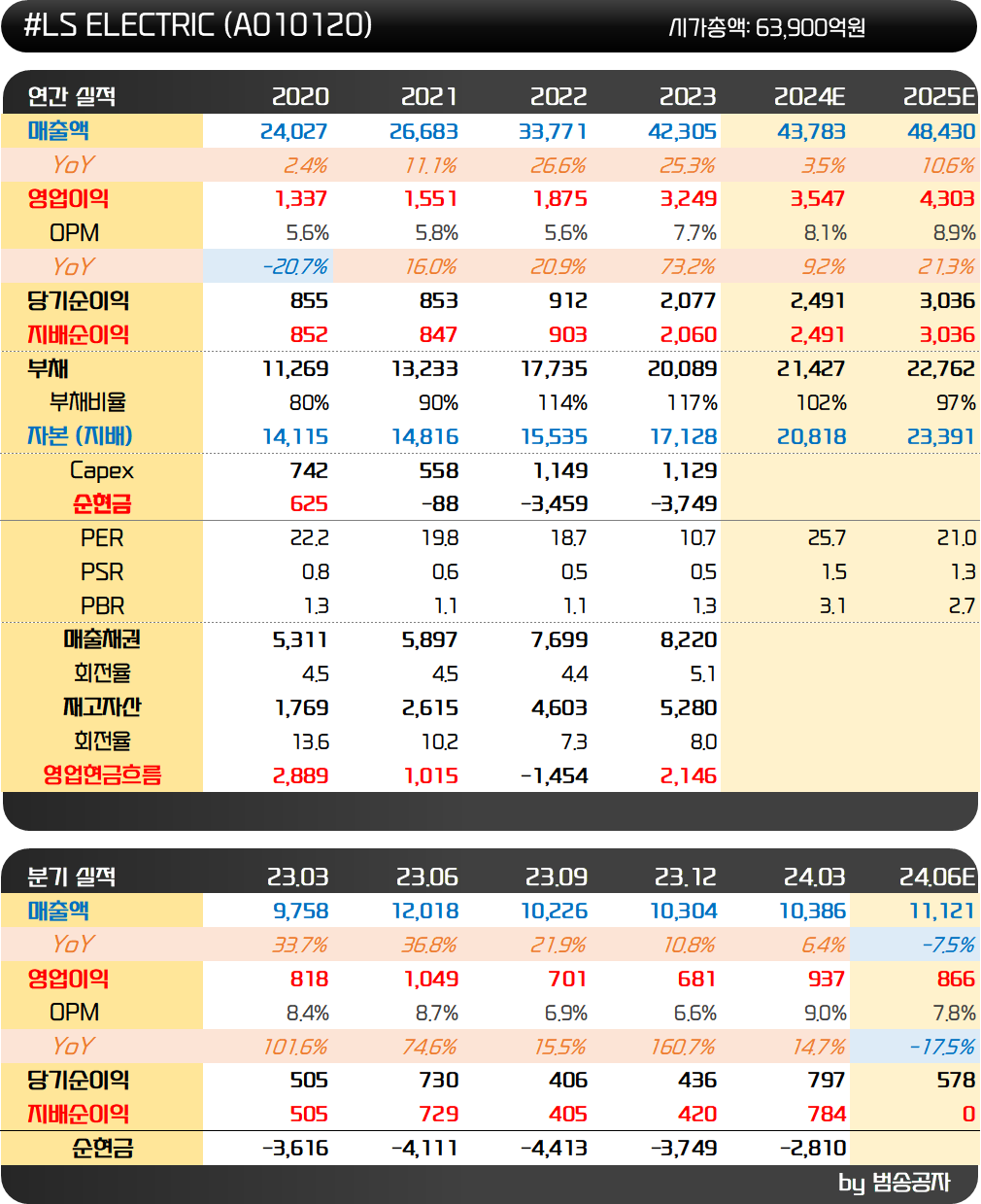The height and width of the screenshot is (1204, 981).
Task: Click the 2024E equity value '20,818'
Action: pyautogui.click(x=812, y=436)
